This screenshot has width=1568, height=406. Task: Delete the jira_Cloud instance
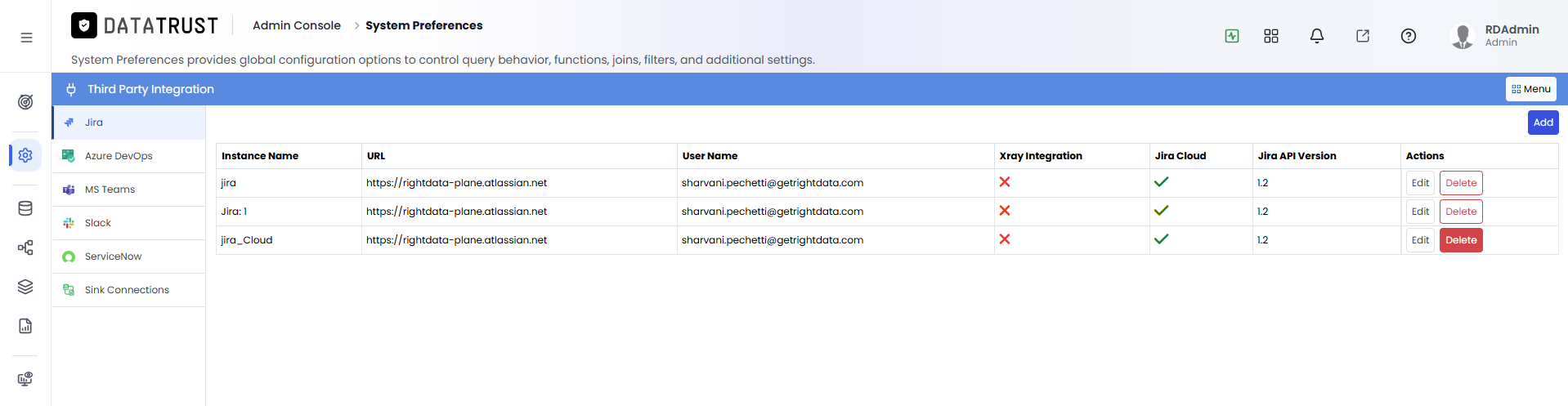(x=1461, y=240)
